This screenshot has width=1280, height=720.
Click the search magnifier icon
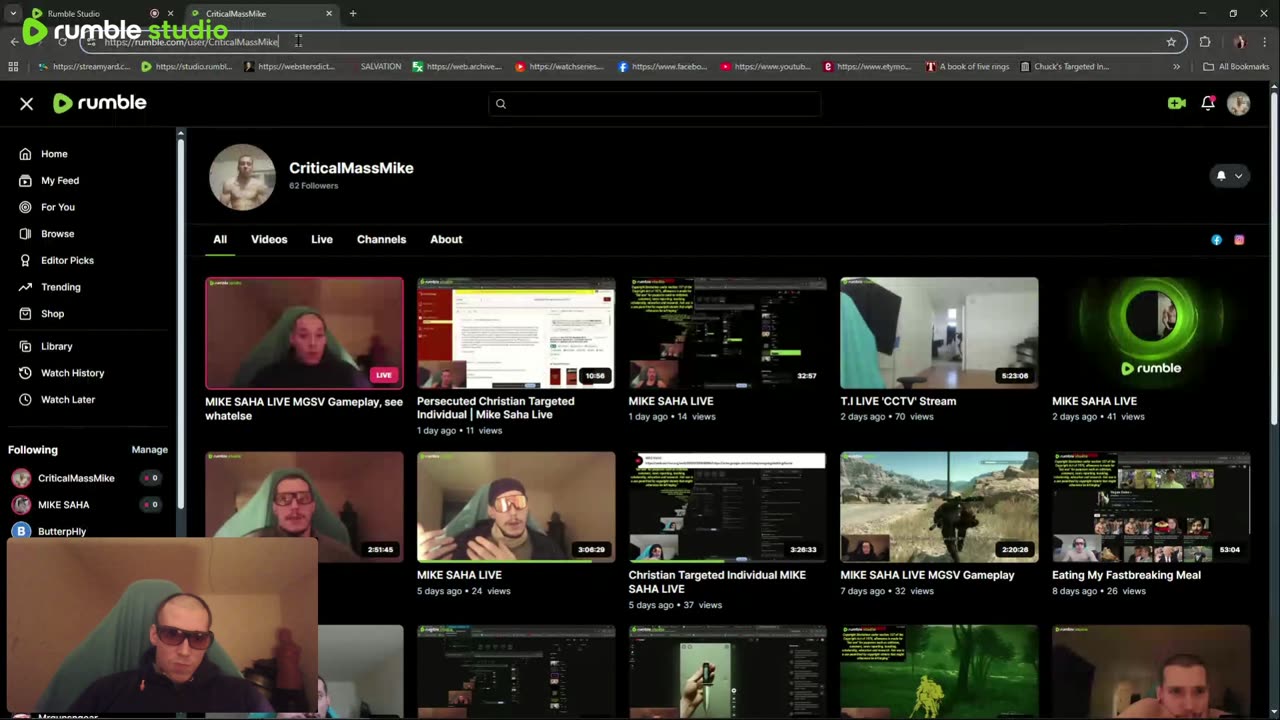[x=501, y=103]
